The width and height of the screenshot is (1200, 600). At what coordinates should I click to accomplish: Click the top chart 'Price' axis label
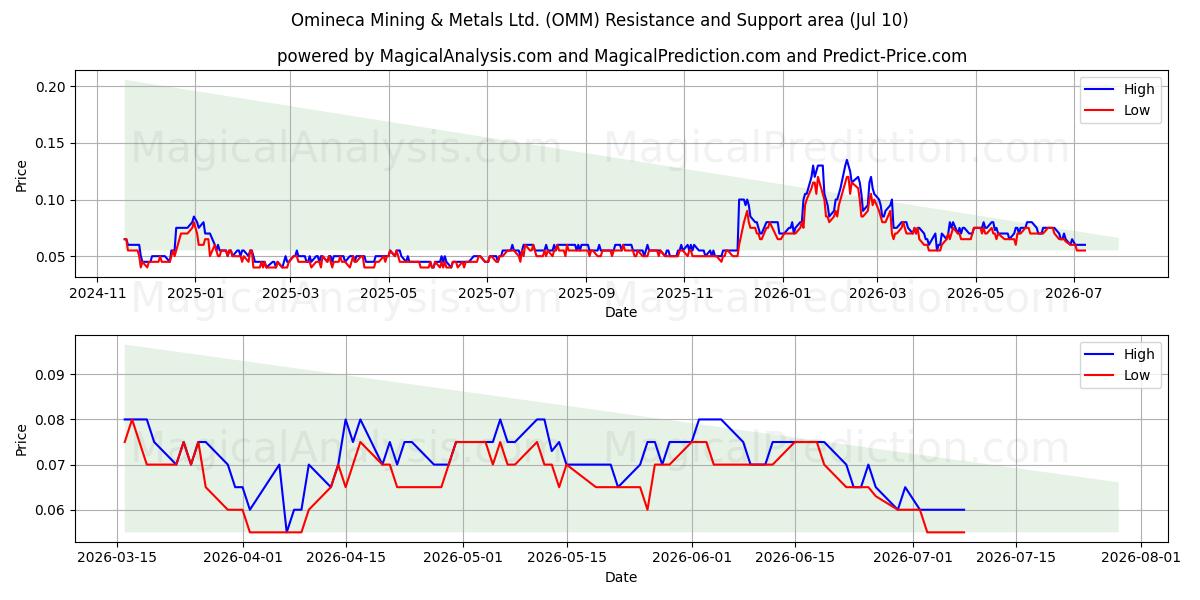click(x=21, y=175)
